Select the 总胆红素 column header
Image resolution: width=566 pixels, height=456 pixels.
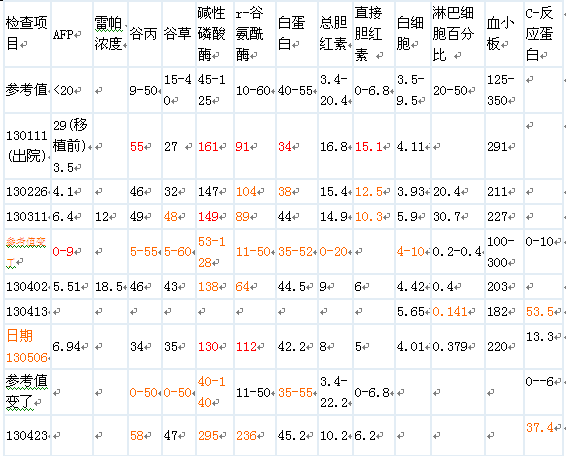(335, 34)
